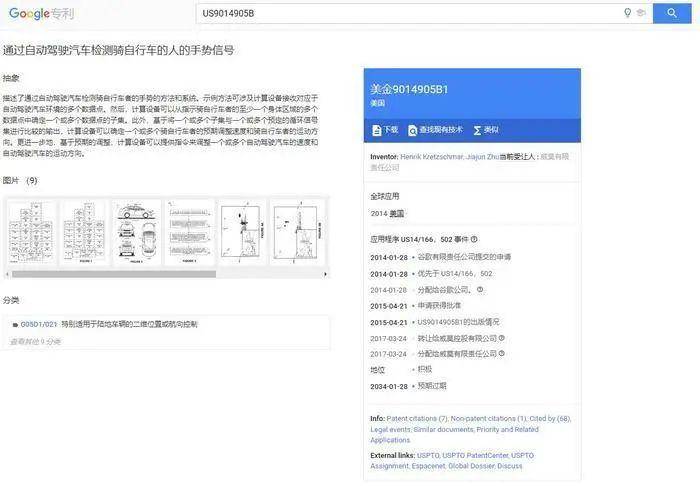Click the patent title 通过自动驾驶汽车检测骑自行车的人的手势信号

(x=118, y=50)
